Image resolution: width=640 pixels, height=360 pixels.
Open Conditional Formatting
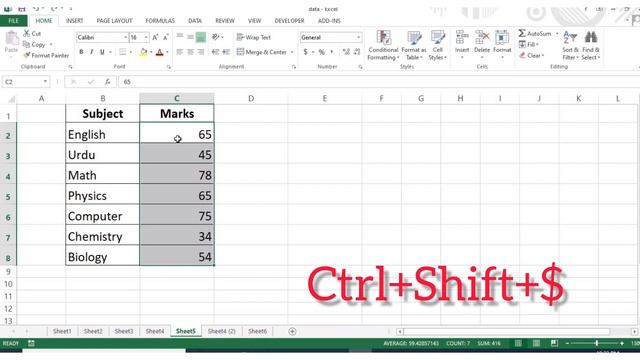tap(383, 45)
